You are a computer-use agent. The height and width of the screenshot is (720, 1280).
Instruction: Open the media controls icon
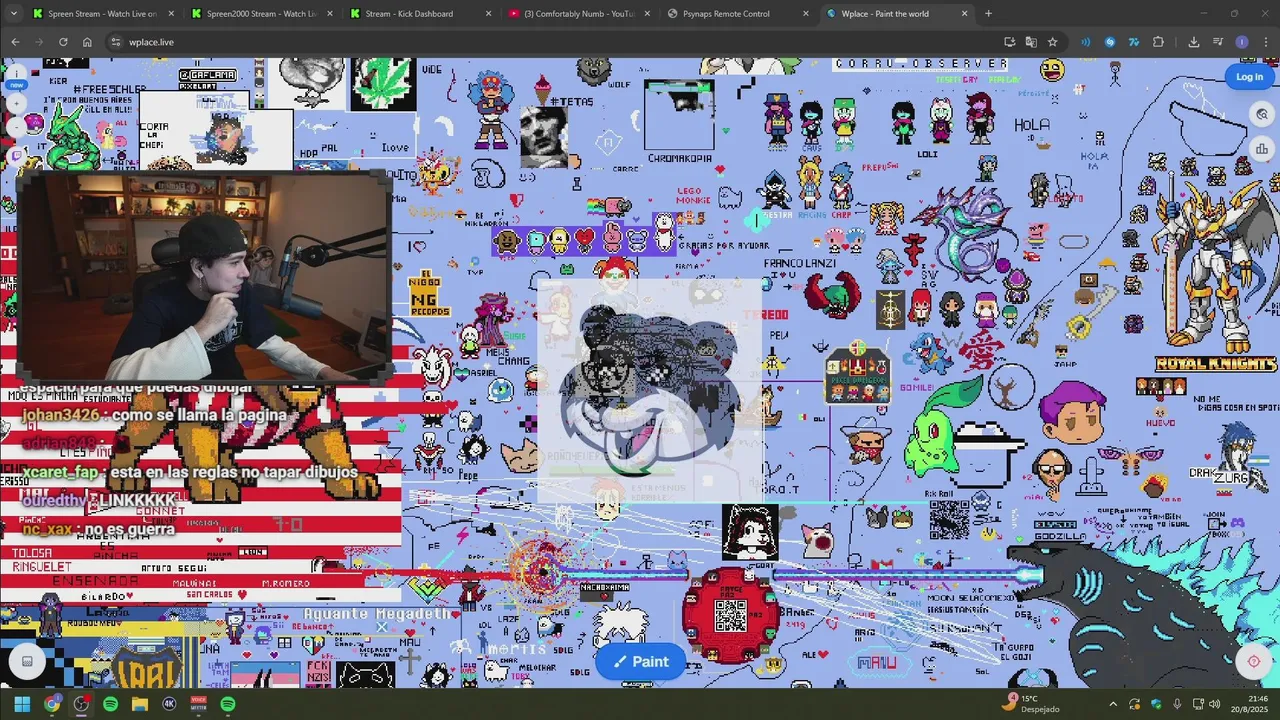[x=1217, y=42]
